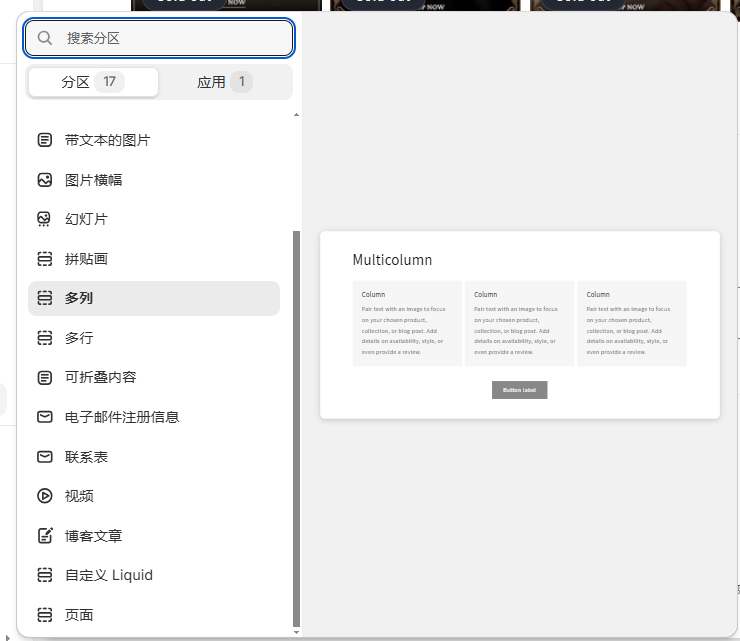The image size is (740, 641).
Task: Switch to the 分区 tab
Action: [92, 82]
